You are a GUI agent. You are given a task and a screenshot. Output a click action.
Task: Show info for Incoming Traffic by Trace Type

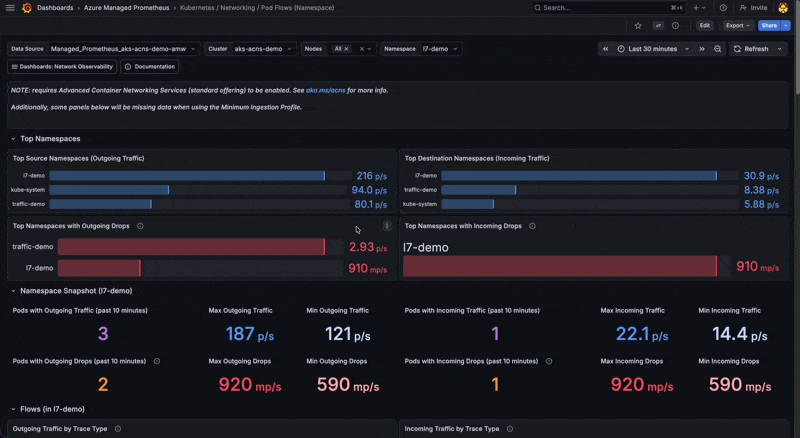[510, 429]
